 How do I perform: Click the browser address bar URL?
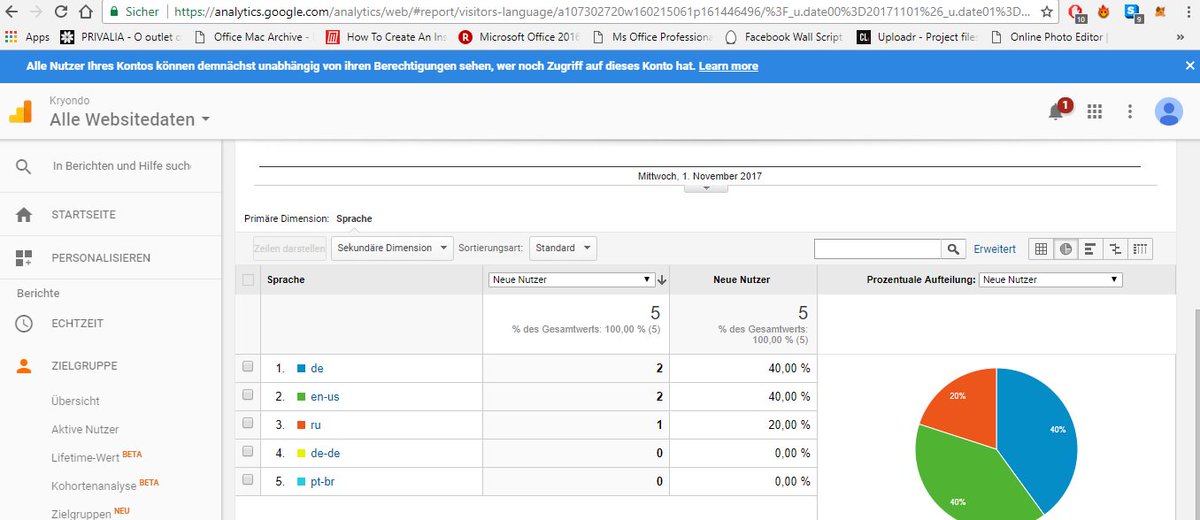(x=603, y=13)
